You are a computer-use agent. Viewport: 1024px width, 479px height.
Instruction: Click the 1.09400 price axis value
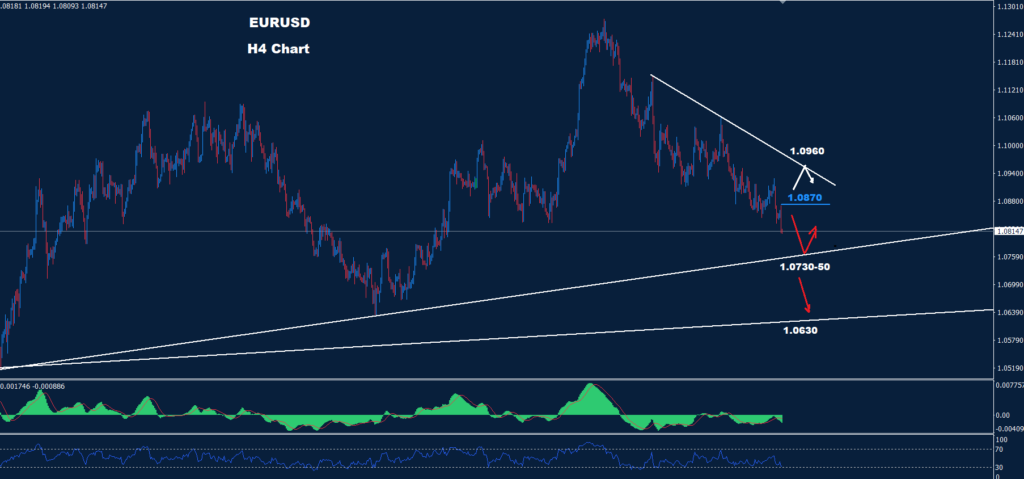click(1010, 174)
